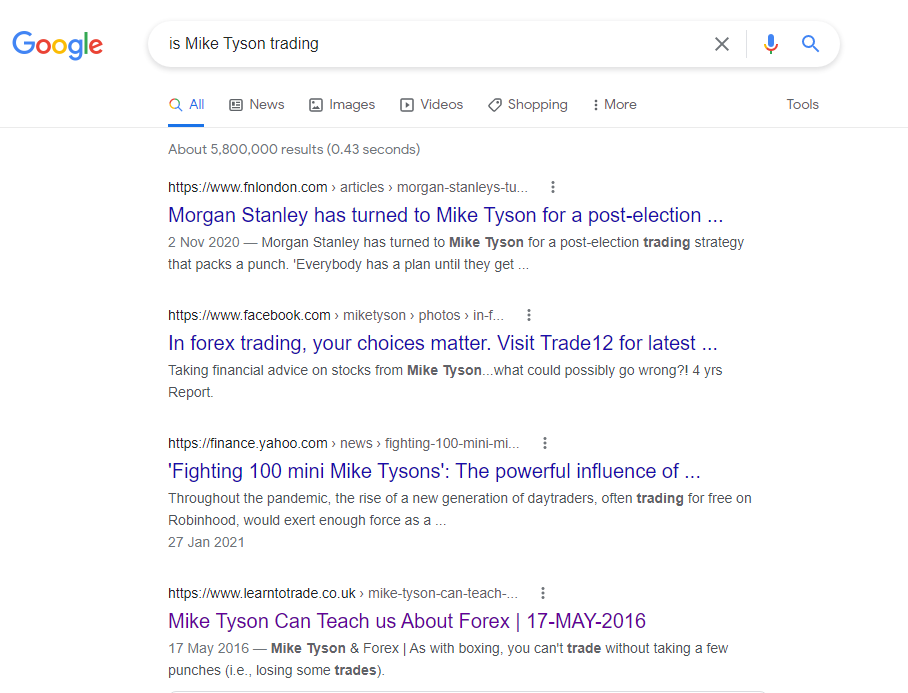908x693 pixels.
Task: Expand the More search categories menu
Action: point(614,104)
